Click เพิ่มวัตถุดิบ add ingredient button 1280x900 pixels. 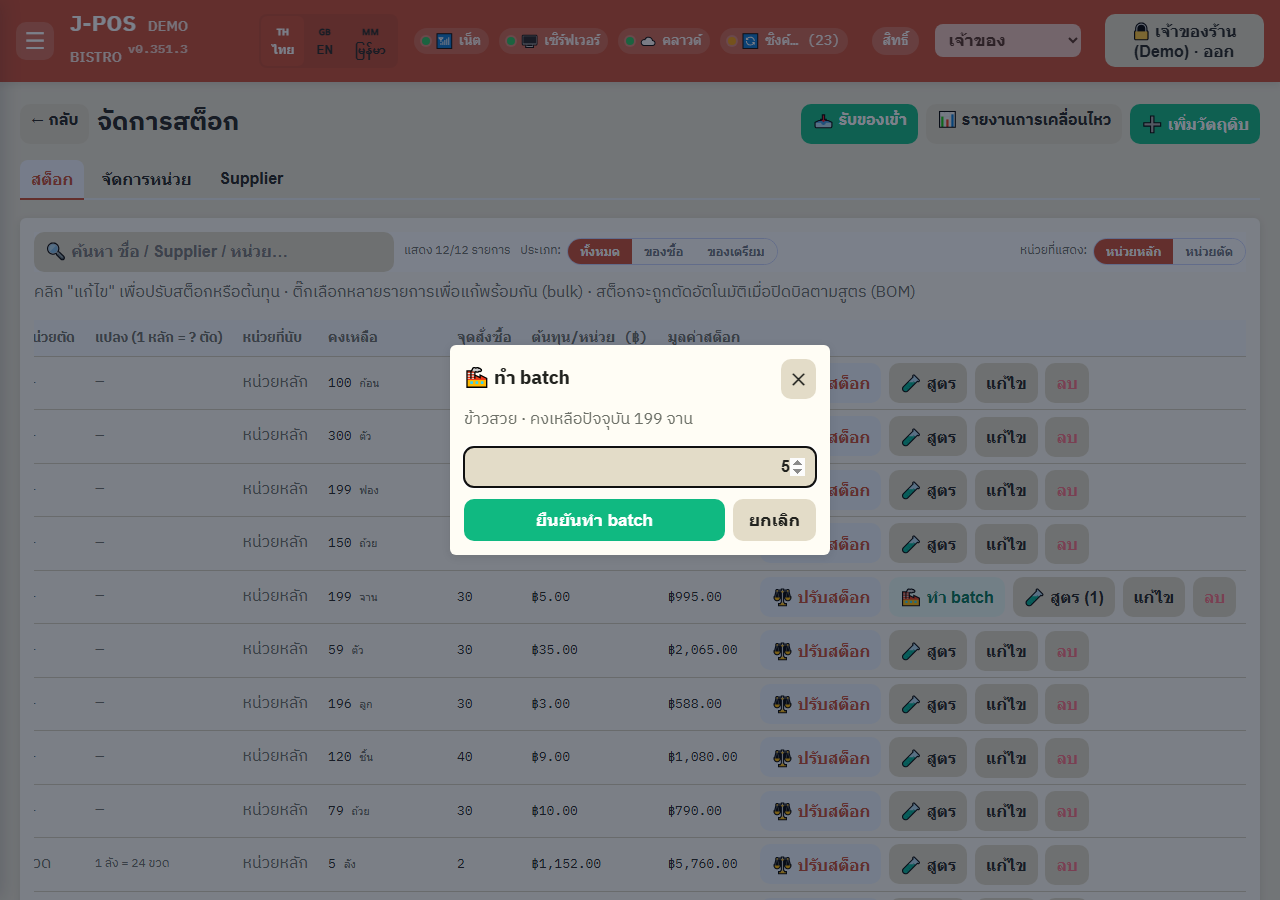(1195, 124)
